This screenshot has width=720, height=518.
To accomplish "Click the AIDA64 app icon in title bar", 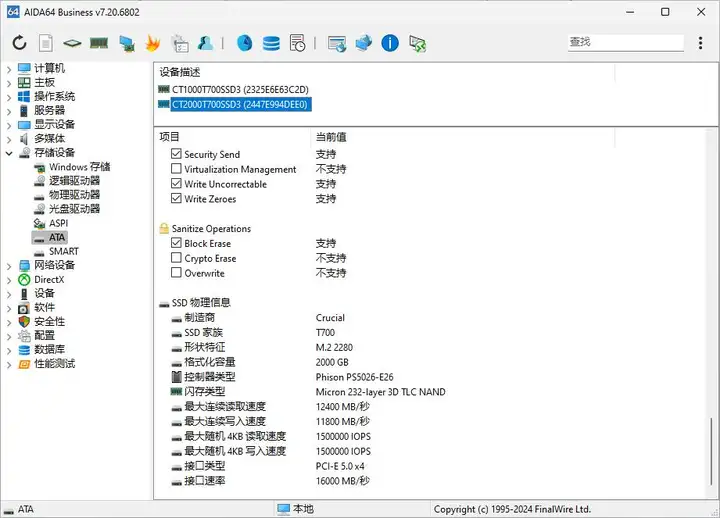I will (13, 12).
